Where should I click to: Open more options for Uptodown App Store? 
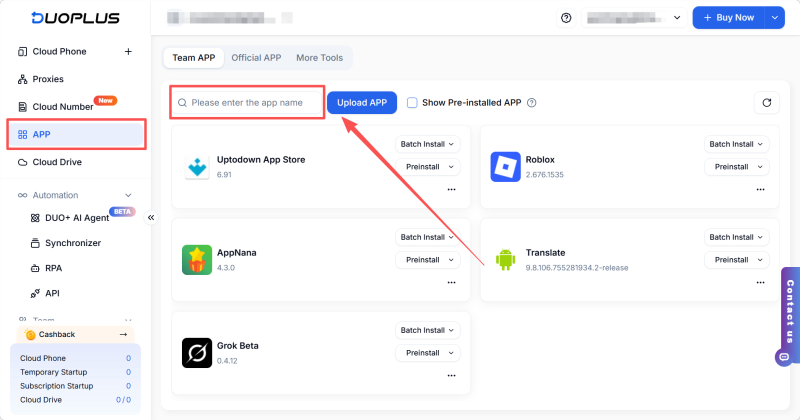451,189
